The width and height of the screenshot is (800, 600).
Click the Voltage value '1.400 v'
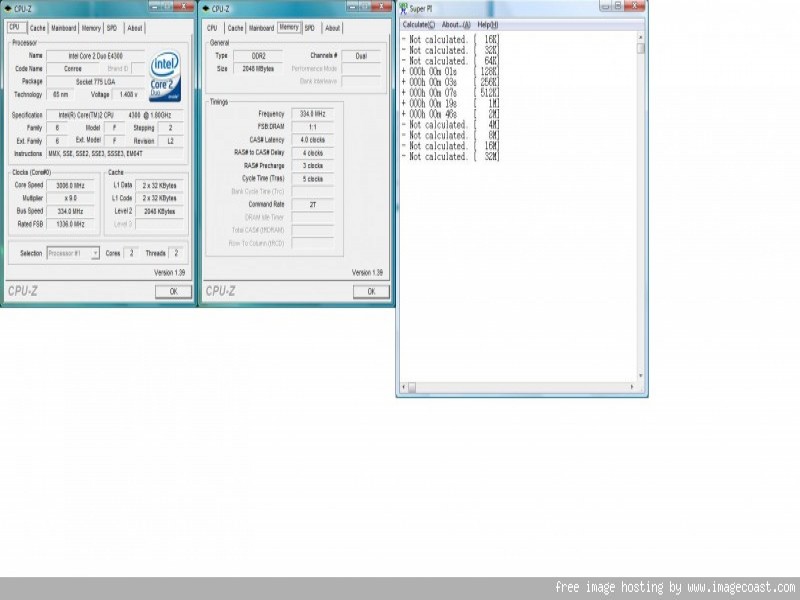(128, 94)
